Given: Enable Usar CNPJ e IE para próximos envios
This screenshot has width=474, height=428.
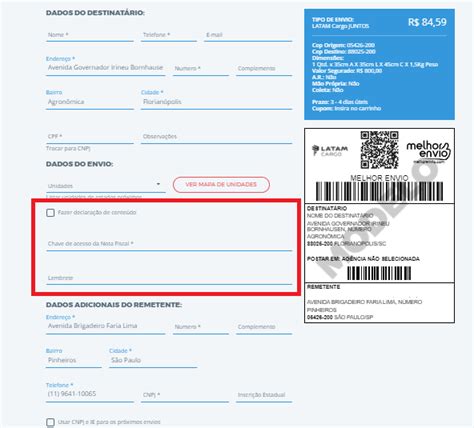Looking at the screenshot, I should [x=50, y=422].
